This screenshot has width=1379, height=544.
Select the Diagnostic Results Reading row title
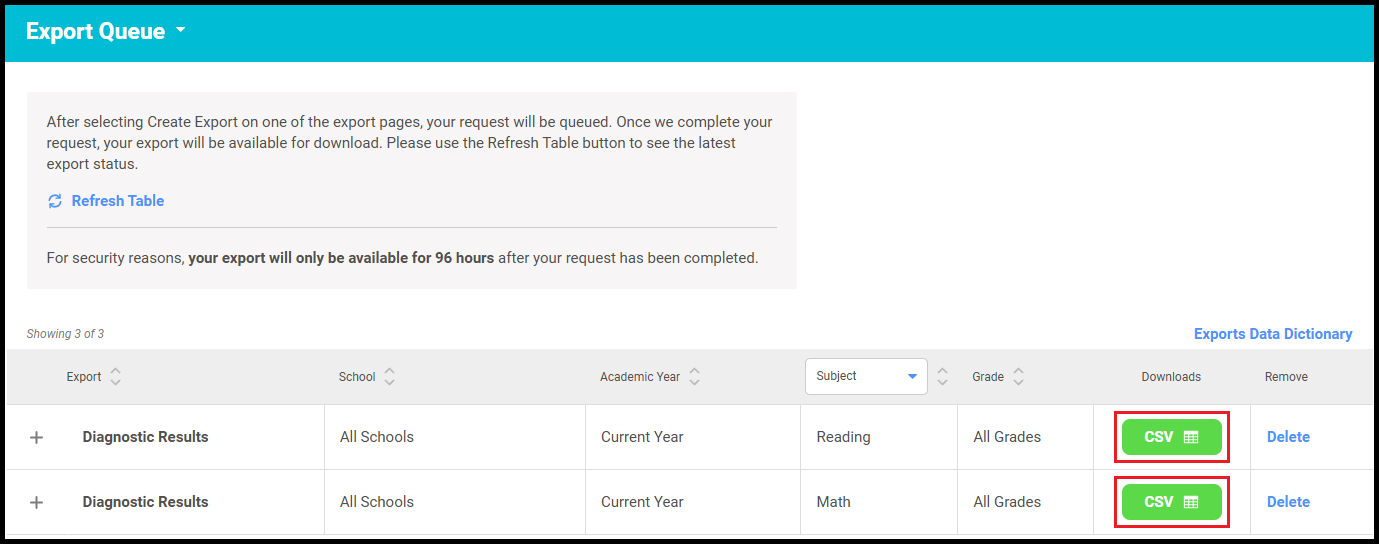point(146,437)
